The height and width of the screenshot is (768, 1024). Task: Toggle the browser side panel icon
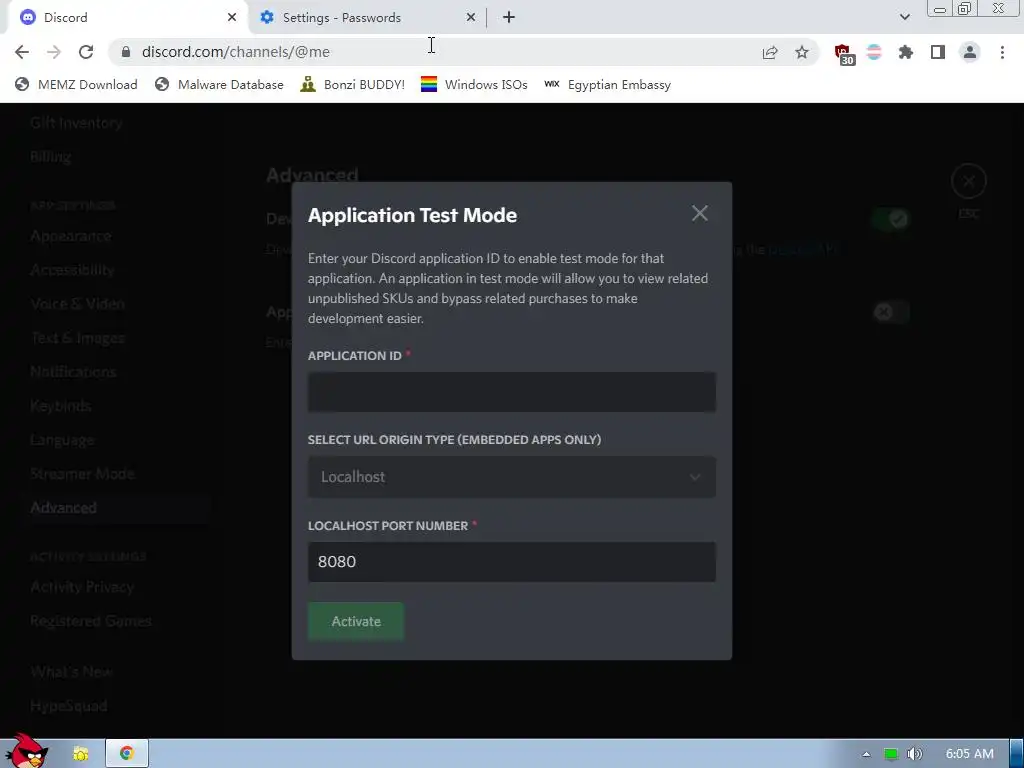[938, 52]
